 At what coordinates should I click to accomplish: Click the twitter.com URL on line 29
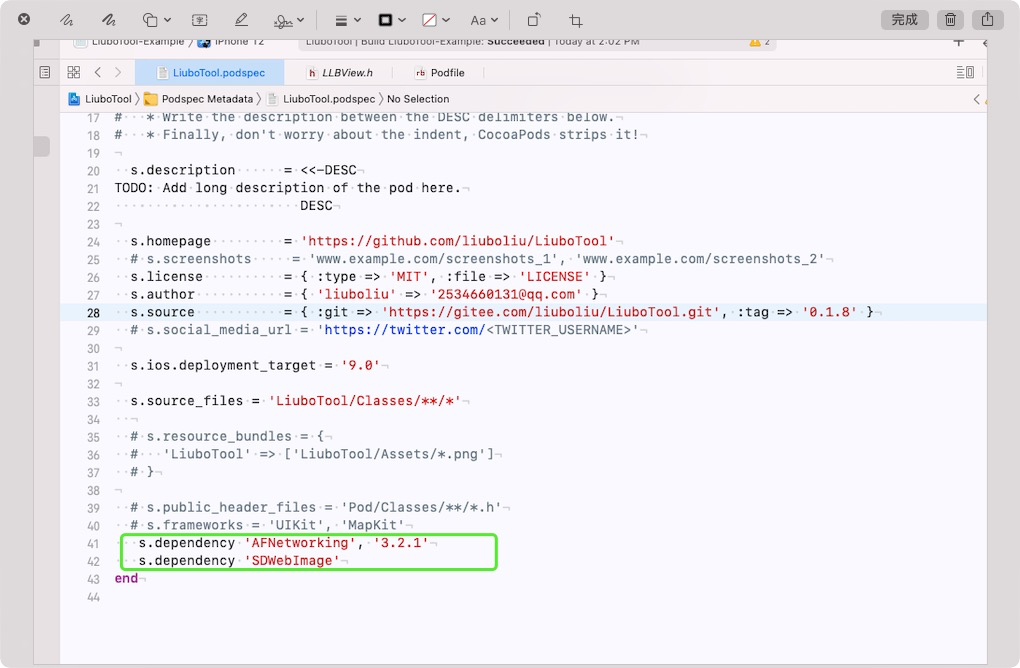[x=405, y=330]
